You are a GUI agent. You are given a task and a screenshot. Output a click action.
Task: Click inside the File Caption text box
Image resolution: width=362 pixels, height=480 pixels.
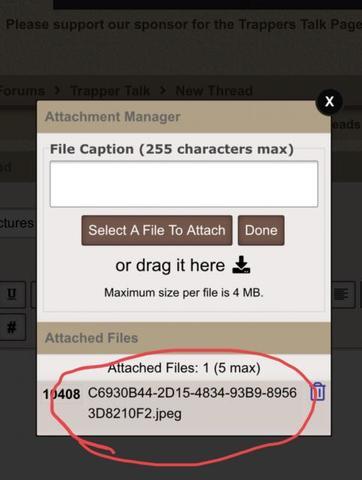pos(184,184)
